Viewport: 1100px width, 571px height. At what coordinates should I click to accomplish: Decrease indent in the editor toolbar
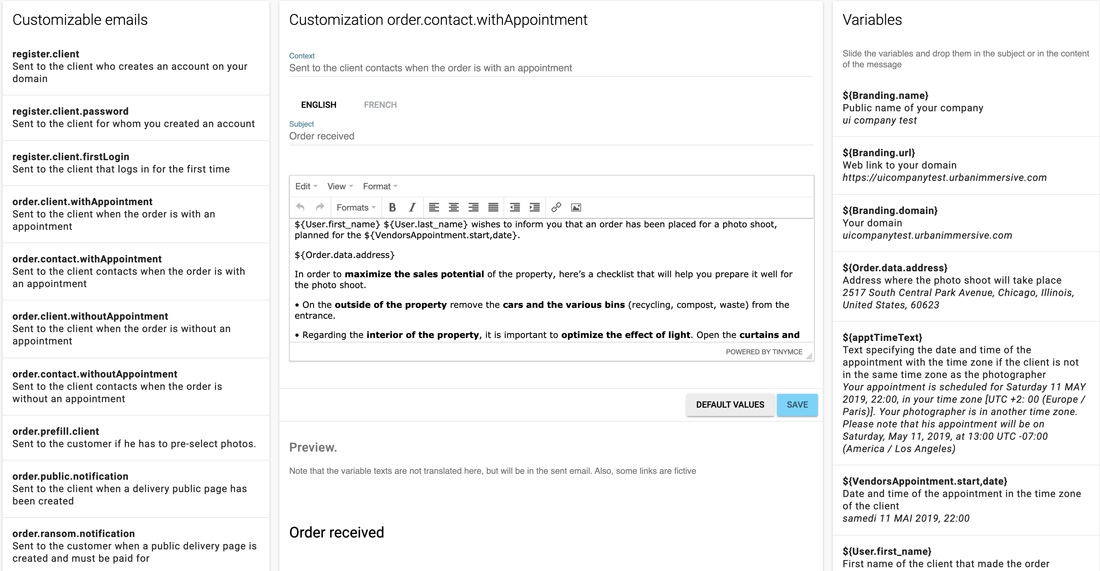[515, 207]
